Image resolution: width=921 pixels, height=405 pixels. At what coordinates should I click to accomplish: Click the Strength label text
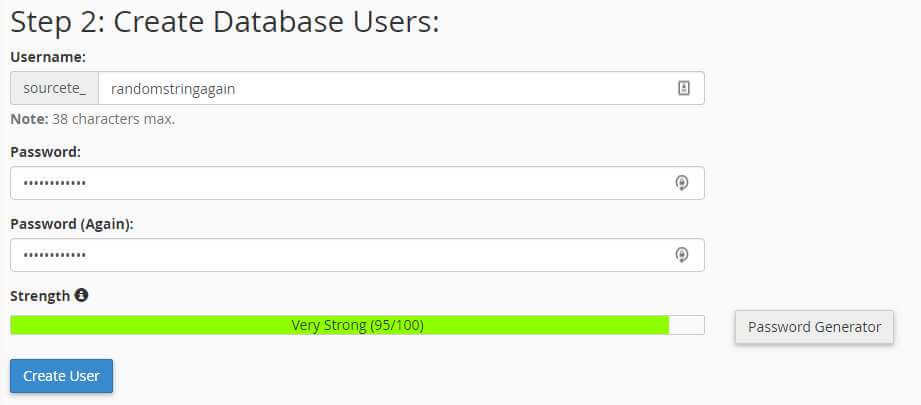click(x=40, y=296)
